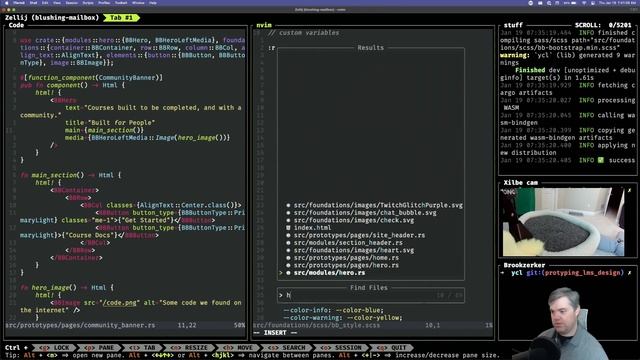640x360 pixels.
Task: Click the Brookzerker pane title
Action: coord(524,265)
